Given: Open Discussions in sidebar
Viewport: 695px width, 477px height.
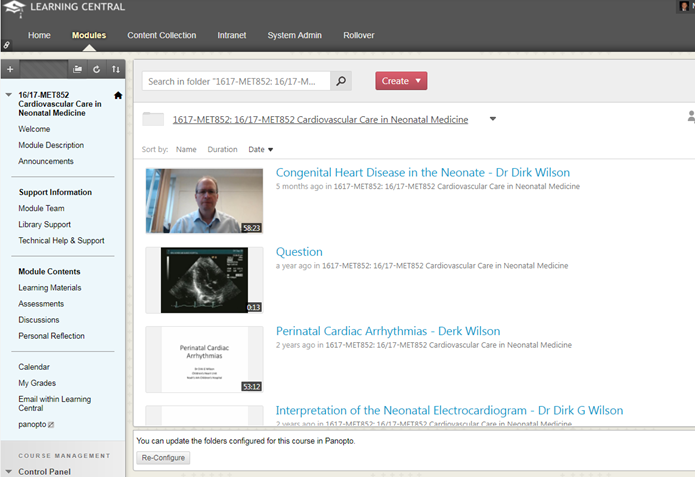Looking at the screenshot, I should click(39, 320).
